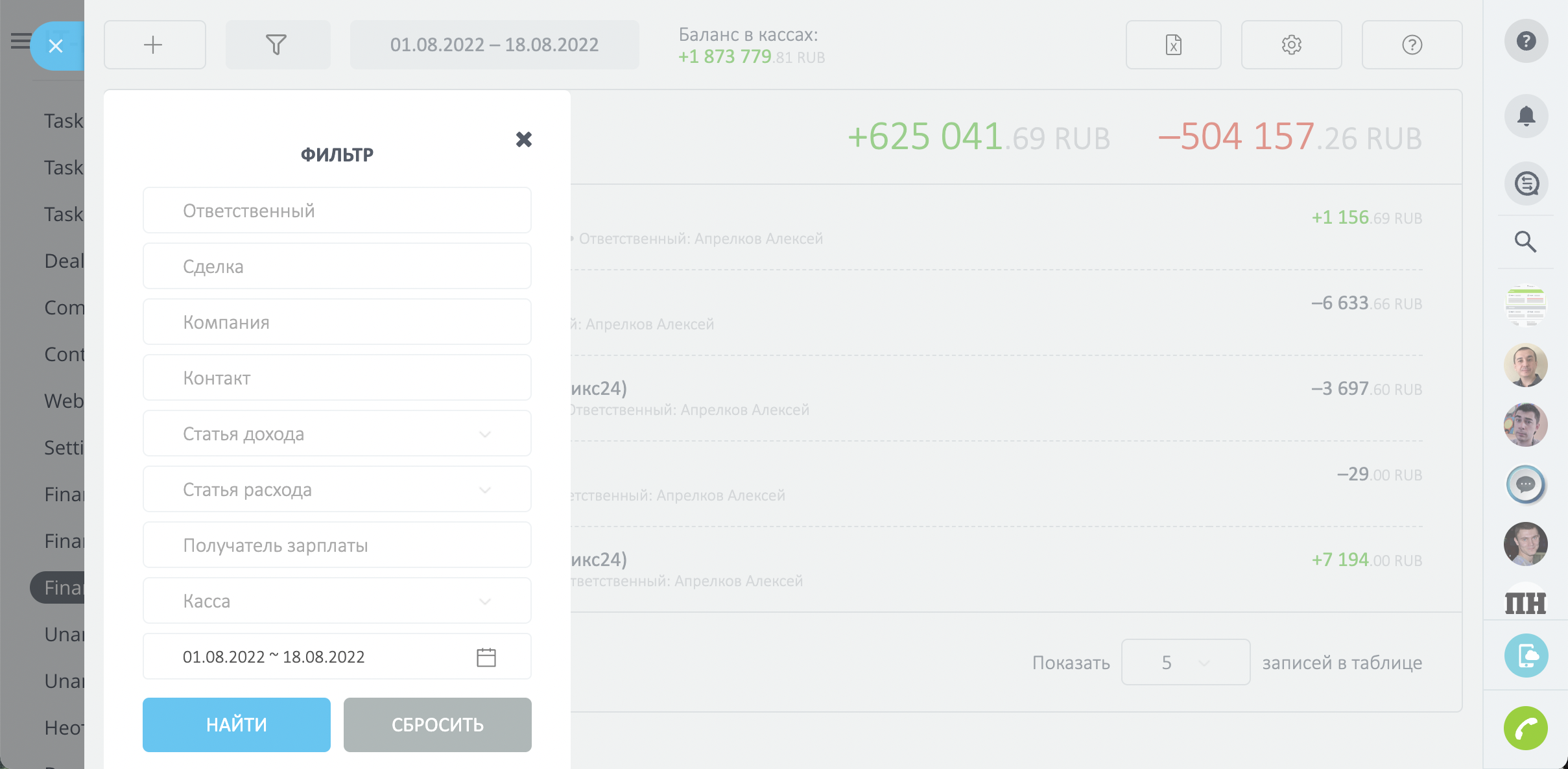Click the funnel filter icon
The width and height of the screenshot is (1568, 769).
click(x=277, y=45)
